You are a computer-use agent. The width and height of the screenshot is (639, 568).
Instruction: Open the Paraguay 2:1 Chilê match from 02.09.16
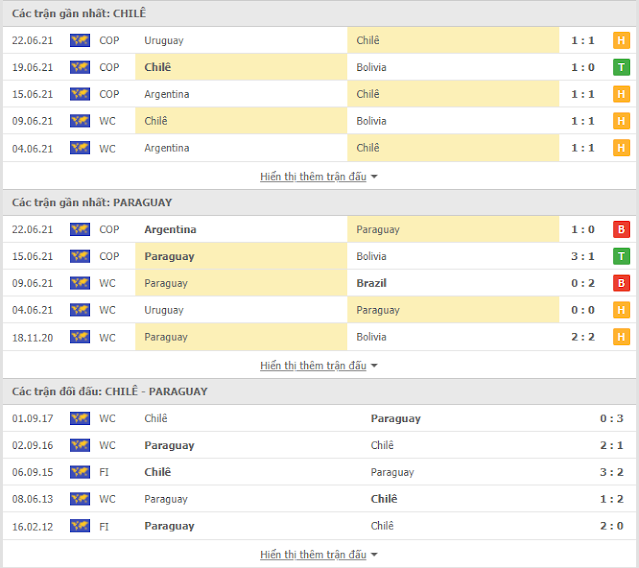(x=319, y=445)
